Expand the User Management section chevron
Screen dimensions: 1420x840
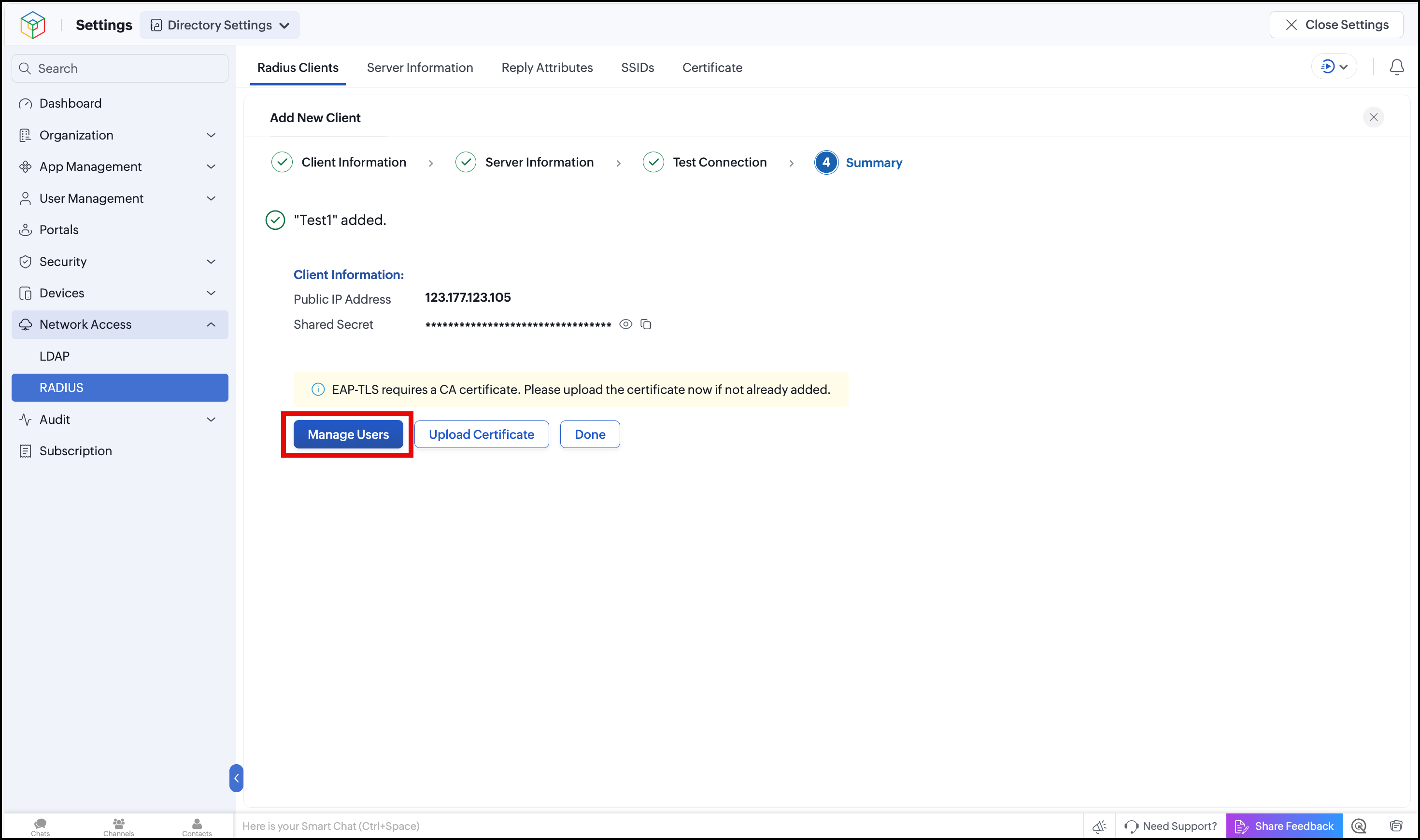(211, 199)
